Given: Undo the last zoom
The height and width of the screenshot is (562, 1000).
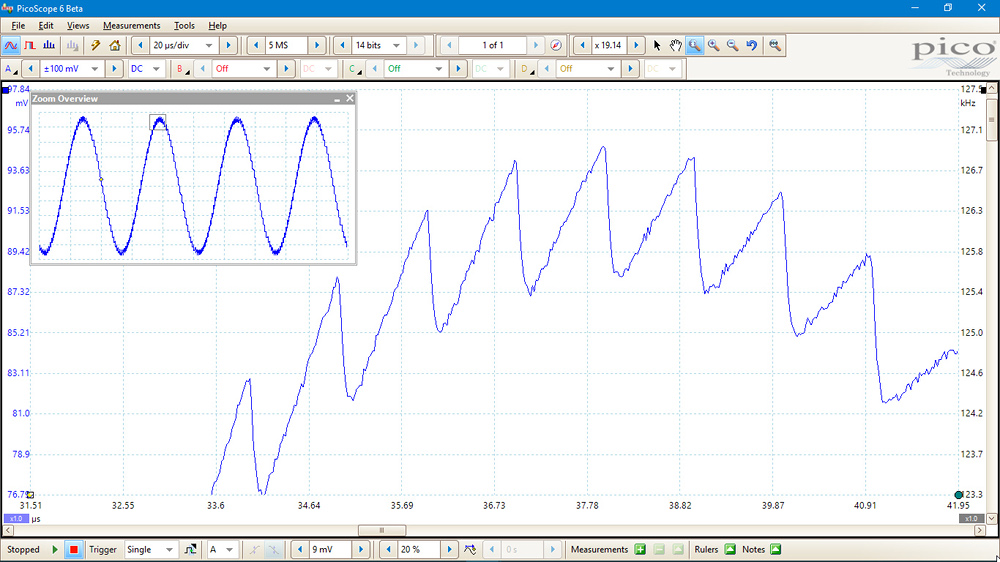Looking at the screenshot, I should pyautogui.click(x=752, y=45).
